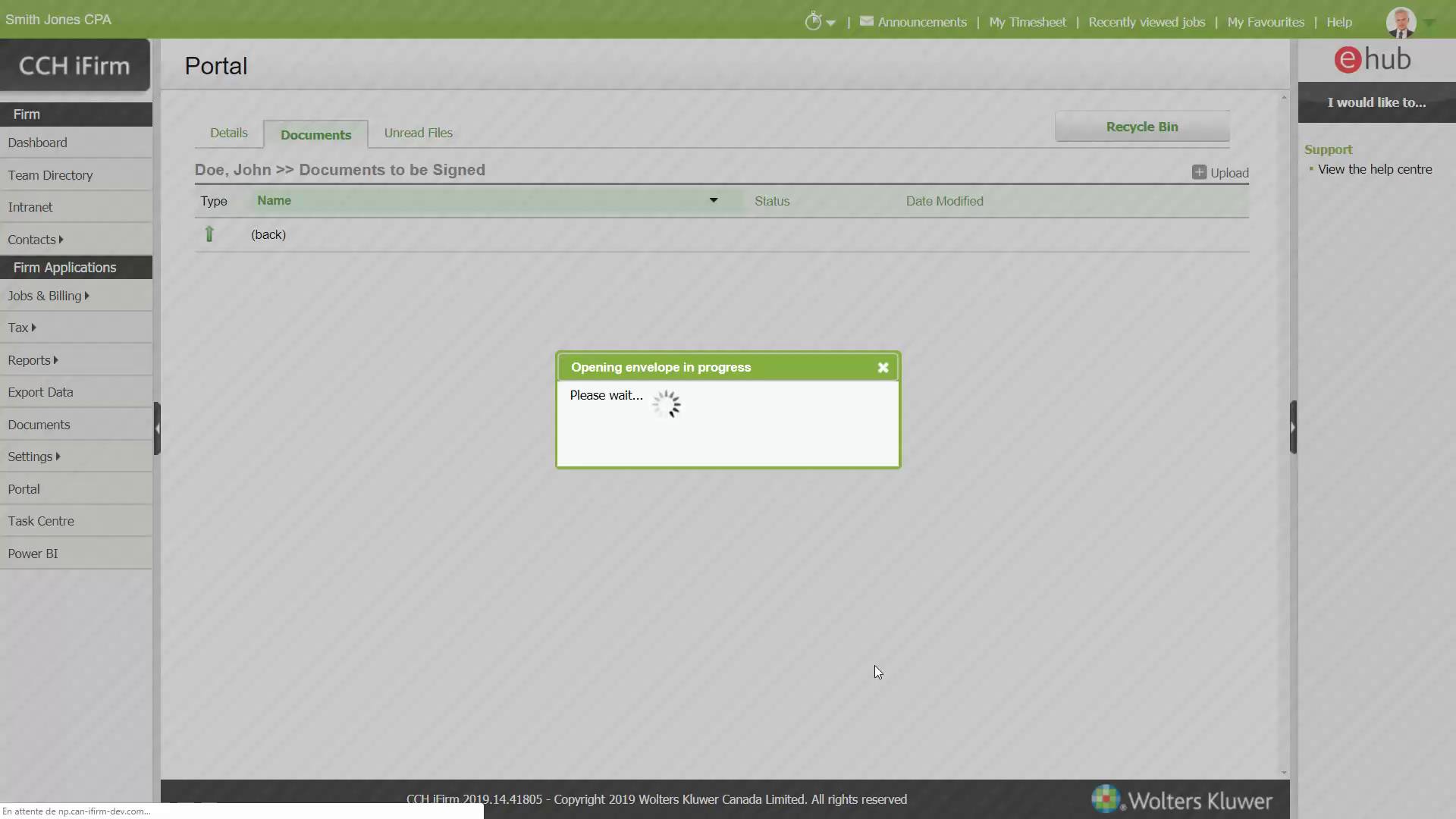Switch to the Details tab

click(228, 133)
